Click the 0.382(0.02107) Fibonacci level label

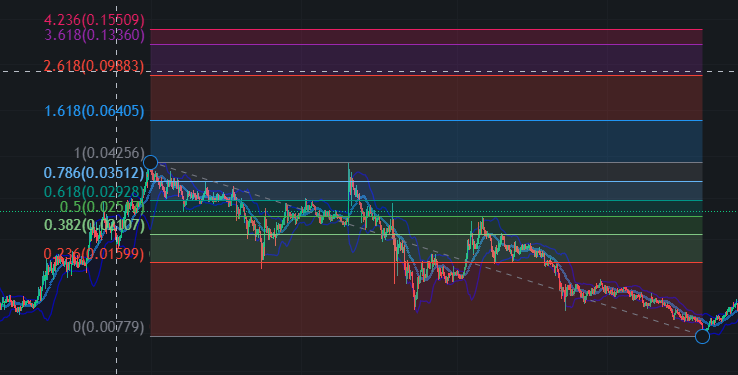tap(94, 225)
